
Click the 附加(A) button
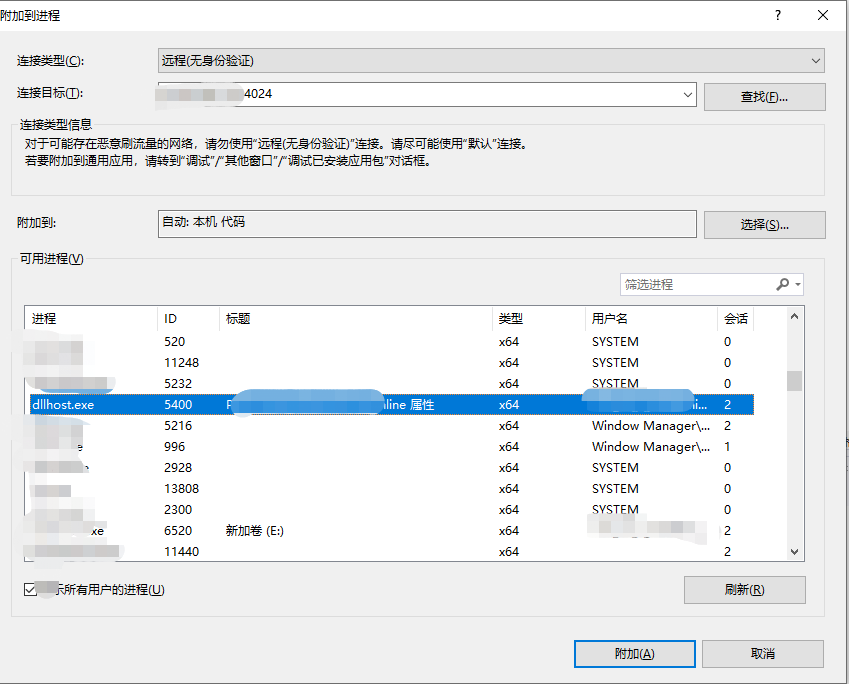point(635,654)
